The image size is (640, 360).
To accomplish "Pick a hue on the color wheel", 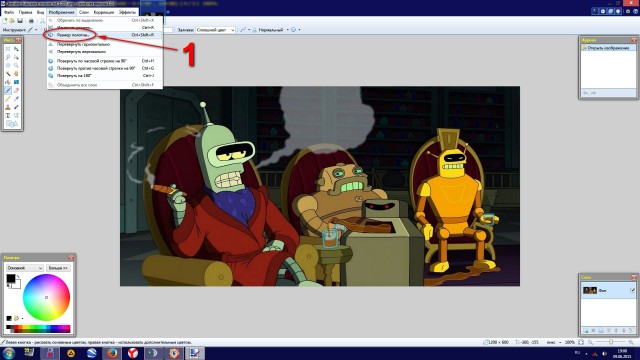I will pyautogui.click(x=46, y=297).
